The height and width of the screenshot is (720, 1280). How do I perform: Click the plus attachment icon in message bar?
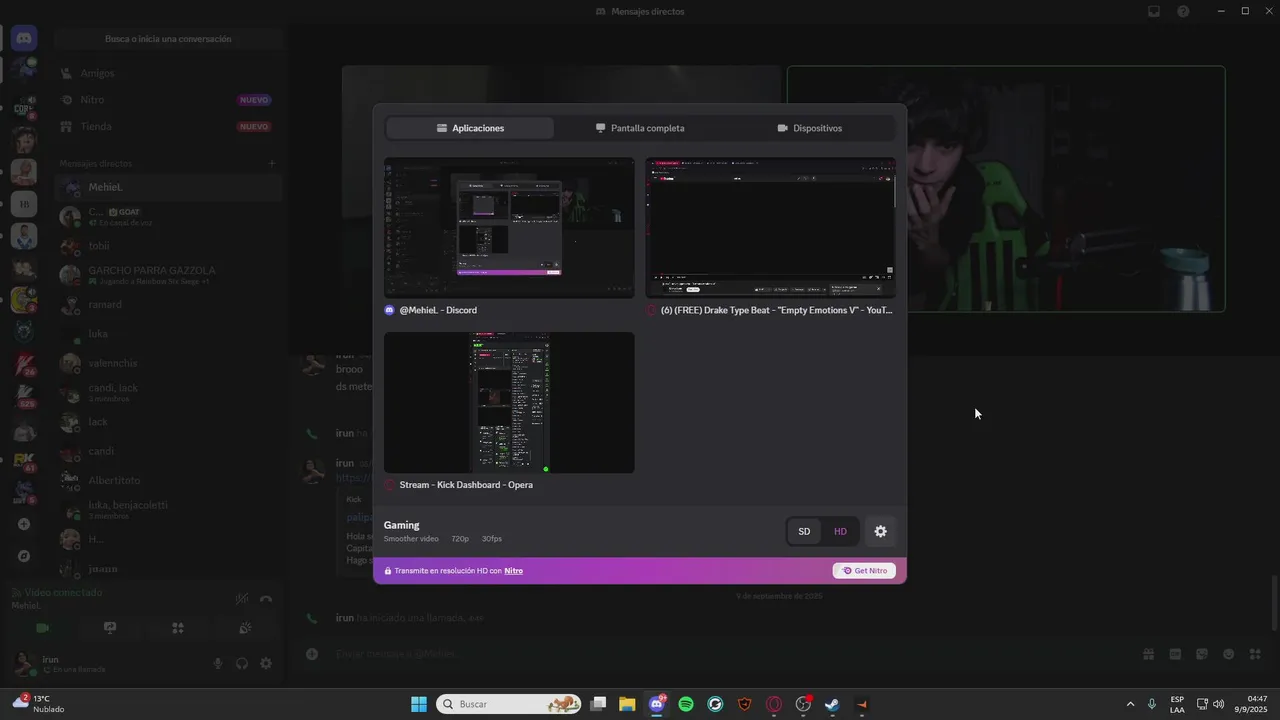pyautogui.click(x=312, y=654)
